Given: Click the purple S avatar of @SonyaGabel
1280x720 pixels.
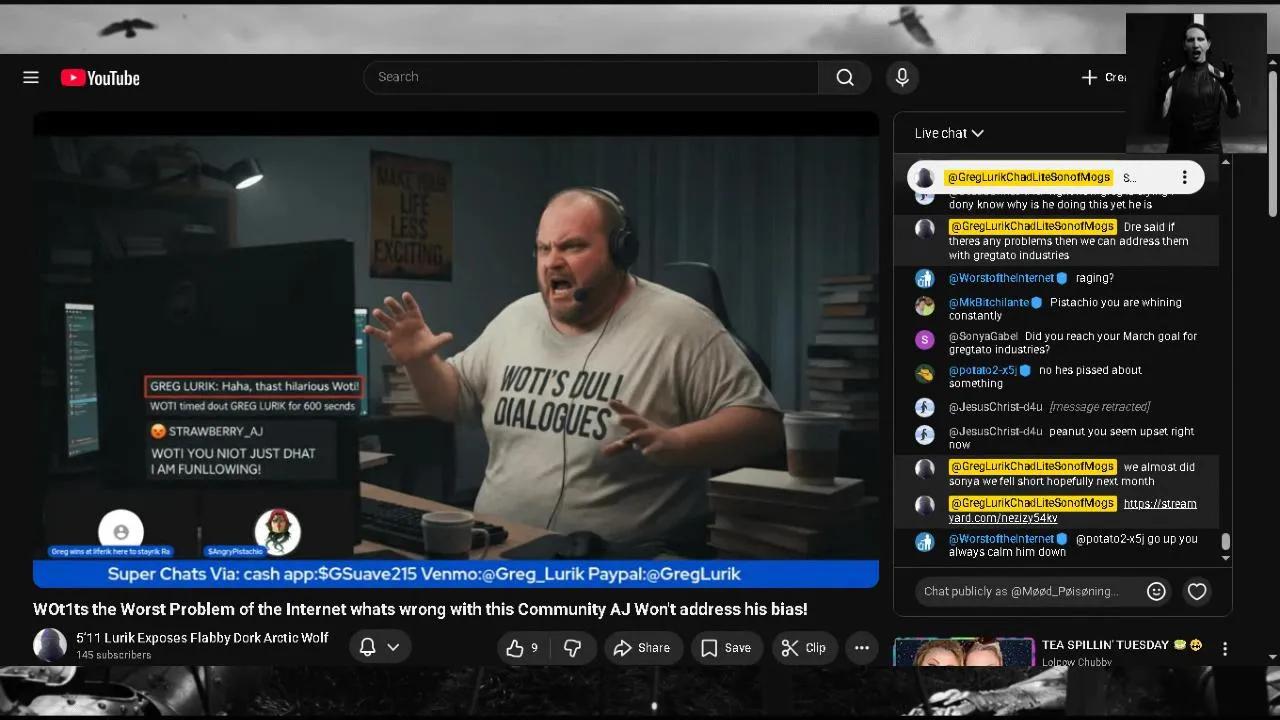Looking at the screenshot, I should [x=925, y=339].
